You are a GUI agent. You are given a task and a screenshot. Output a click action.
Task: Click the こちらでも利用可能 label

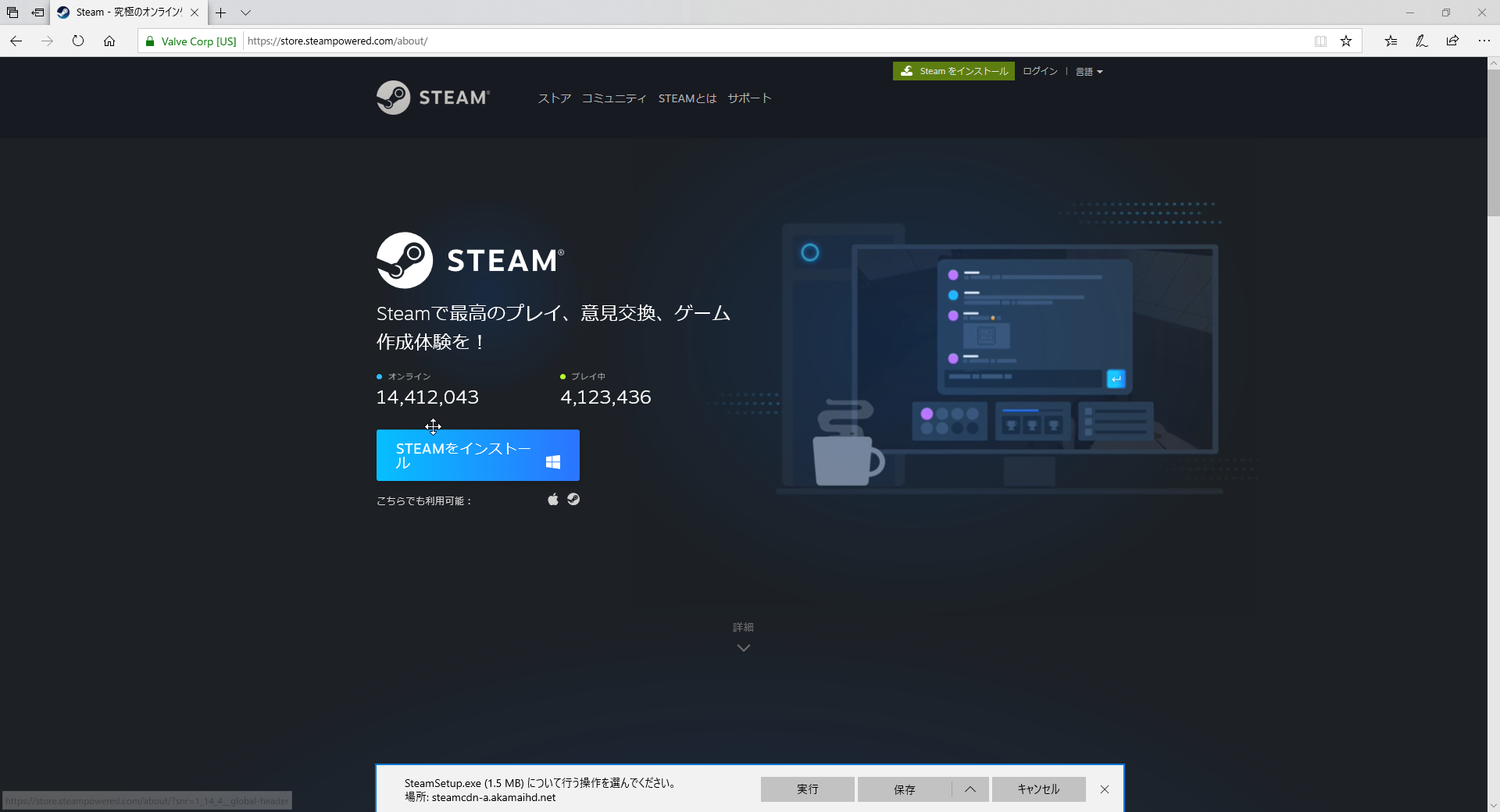424,501
